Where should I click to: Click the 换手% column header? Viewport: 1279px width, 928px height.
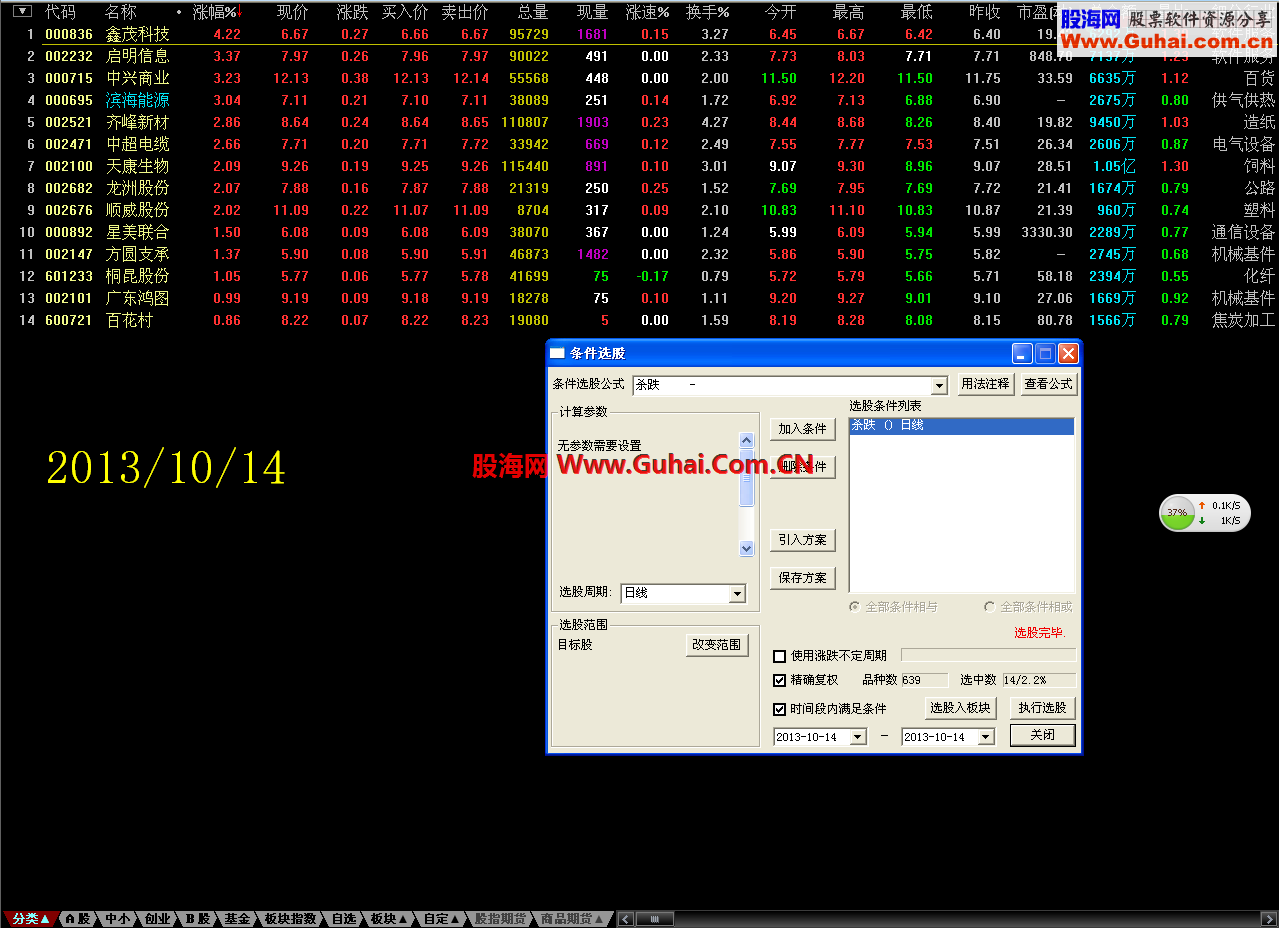[708, 12]
